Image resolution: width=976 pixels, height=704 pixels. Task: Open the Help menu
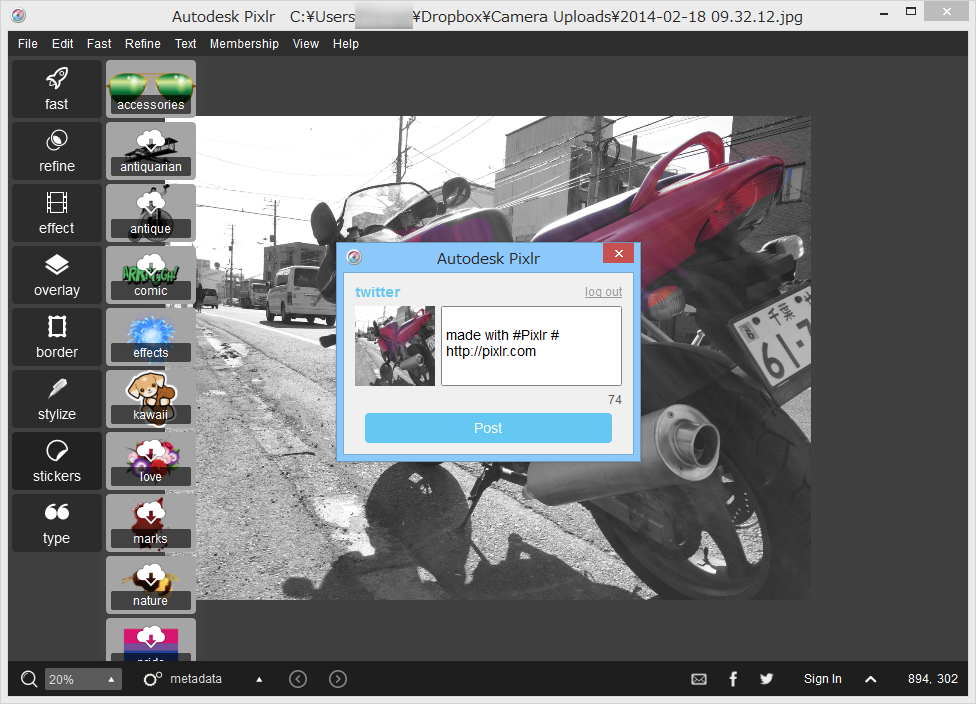345,44
